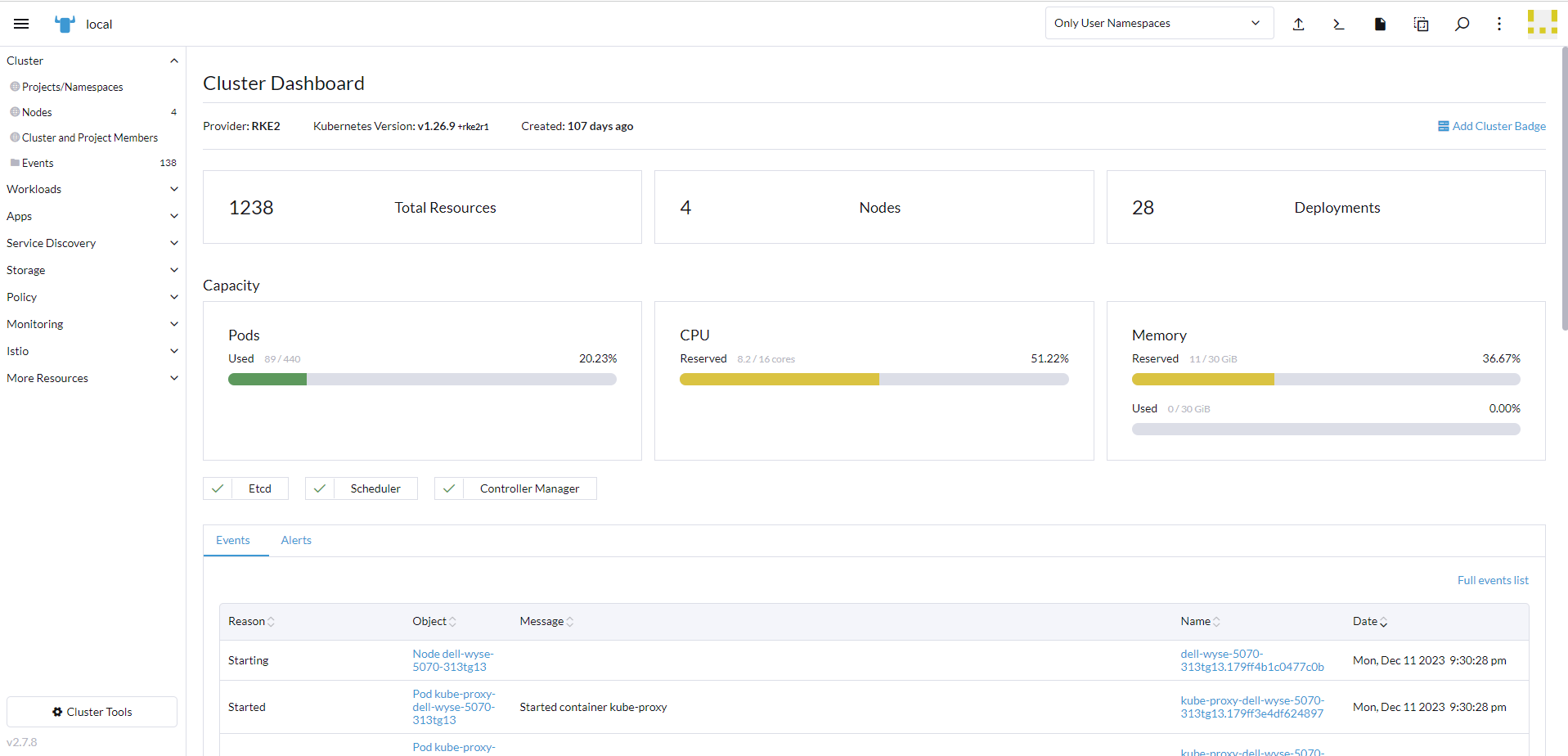Click the Cluster Tools button
The image size is (1568, 756).
point(92,712)
